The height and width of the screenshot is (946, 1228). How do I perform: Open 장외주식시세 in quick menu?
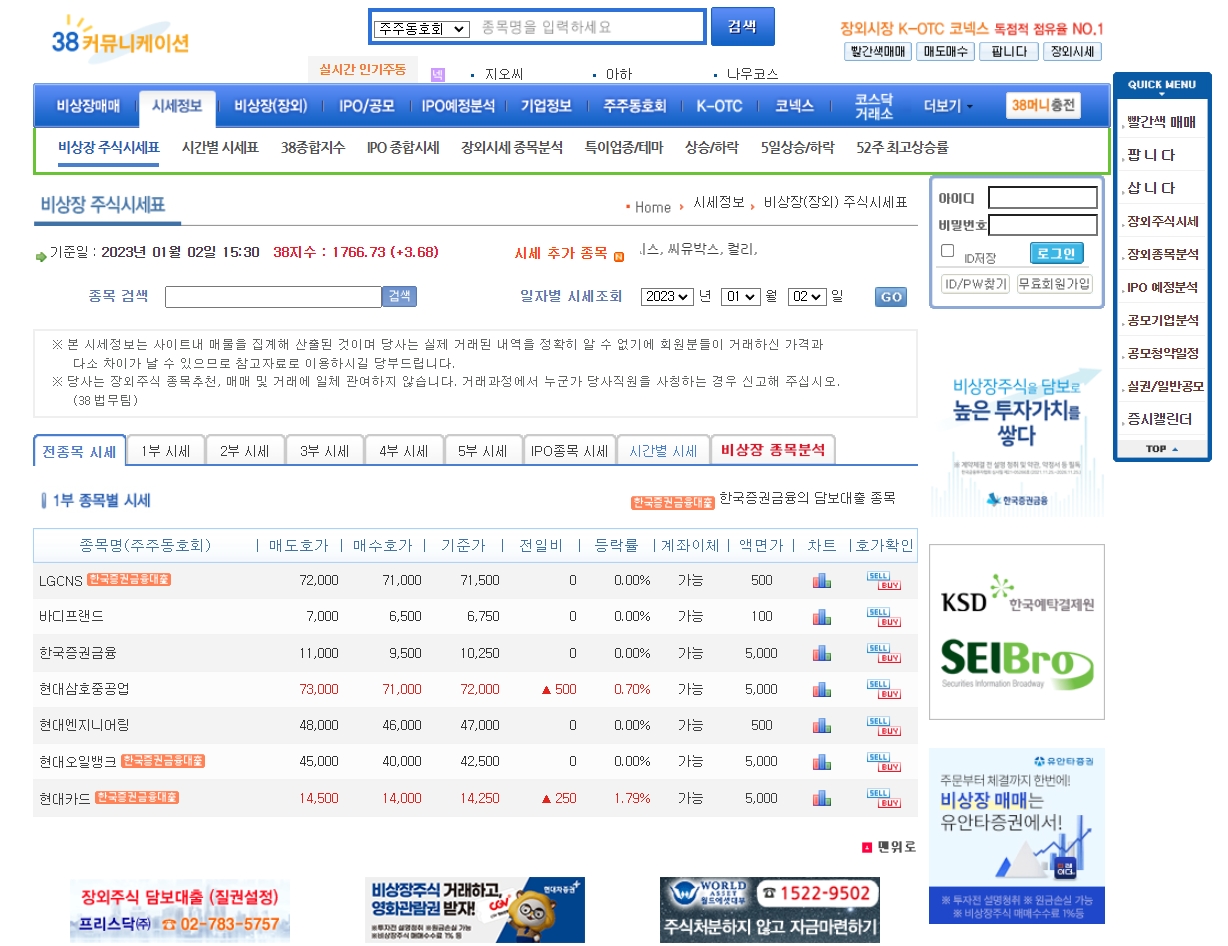pos(1162,222)
